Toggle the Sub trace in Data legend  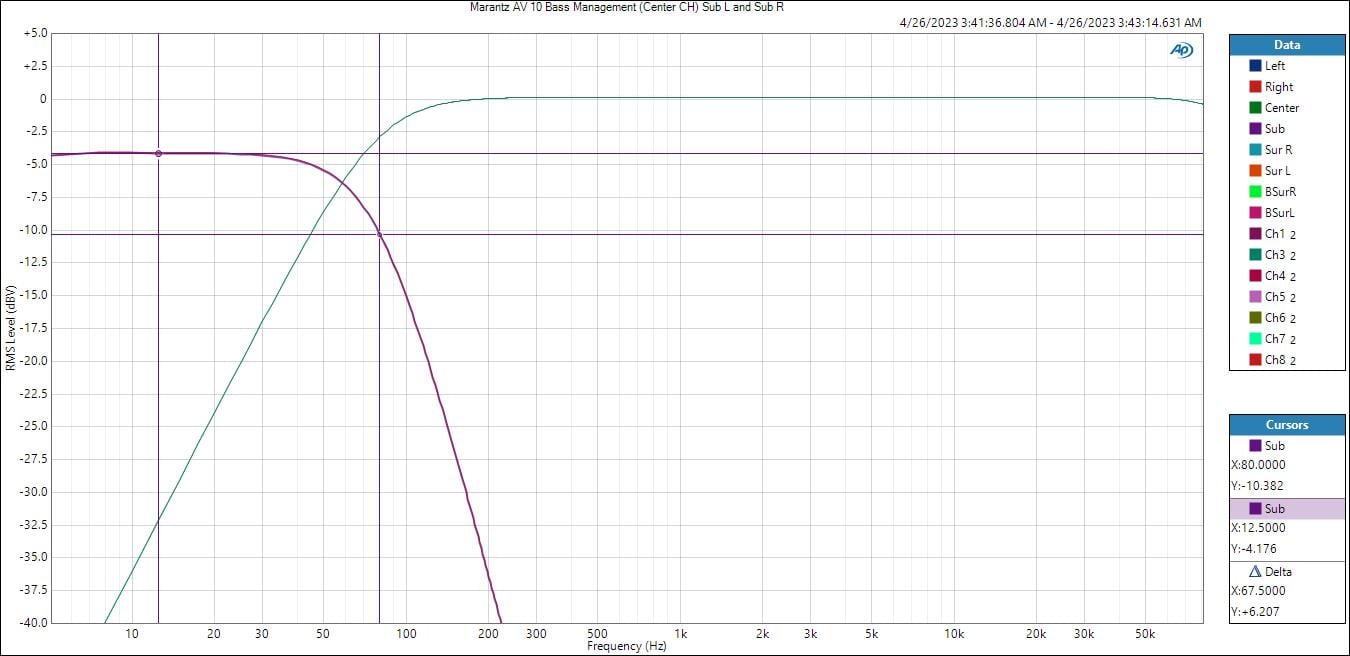click(x=1274, y=129)
